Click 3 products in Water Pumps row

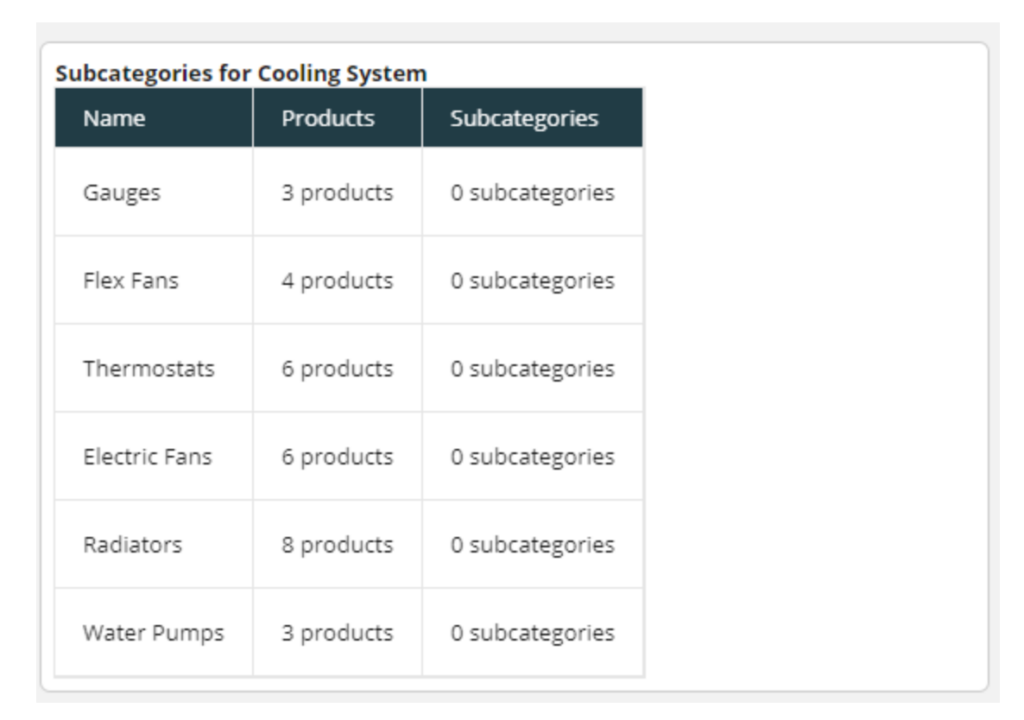338,634
